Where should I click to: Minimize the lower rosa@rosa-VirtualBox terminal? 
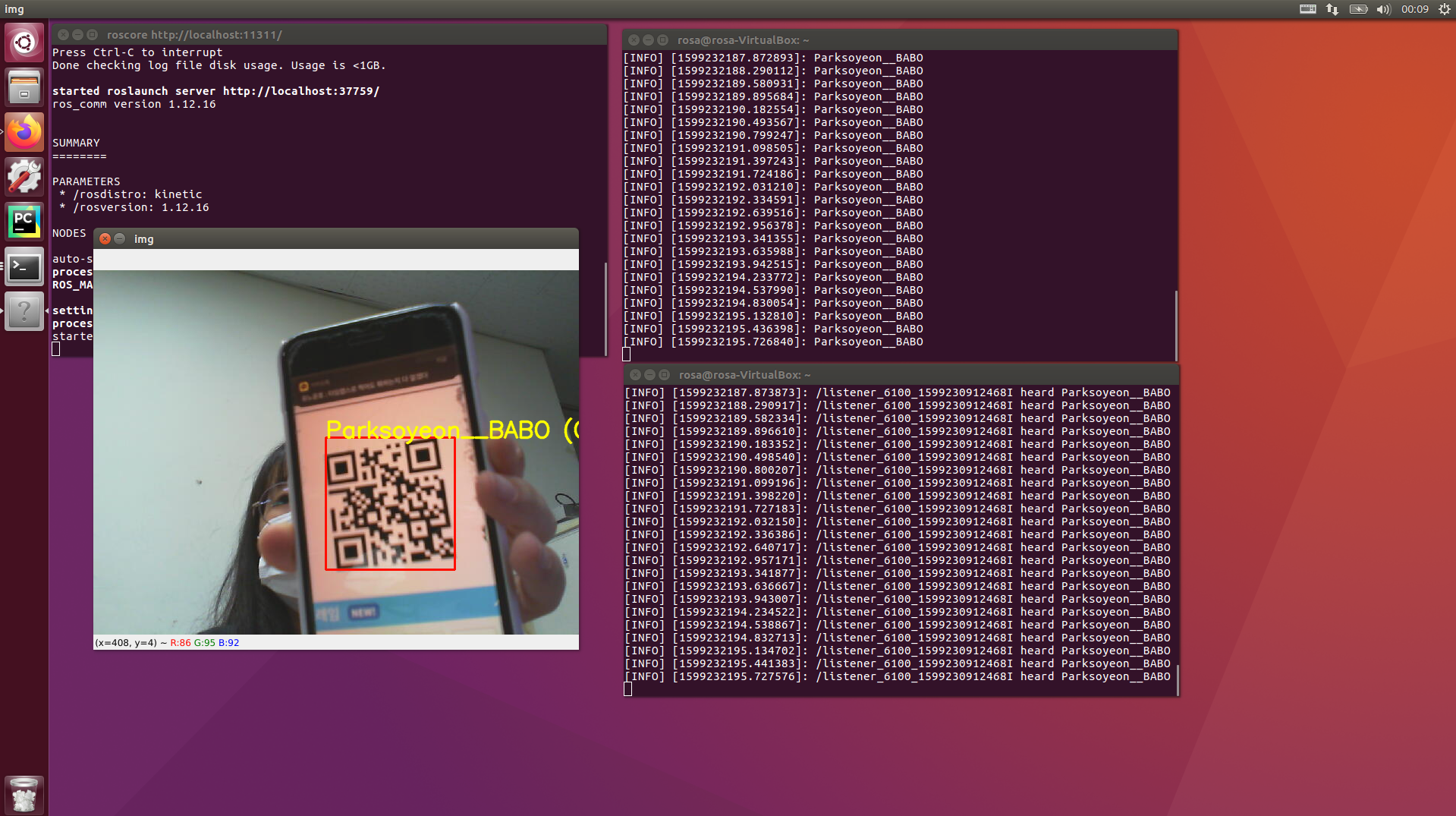649,375
